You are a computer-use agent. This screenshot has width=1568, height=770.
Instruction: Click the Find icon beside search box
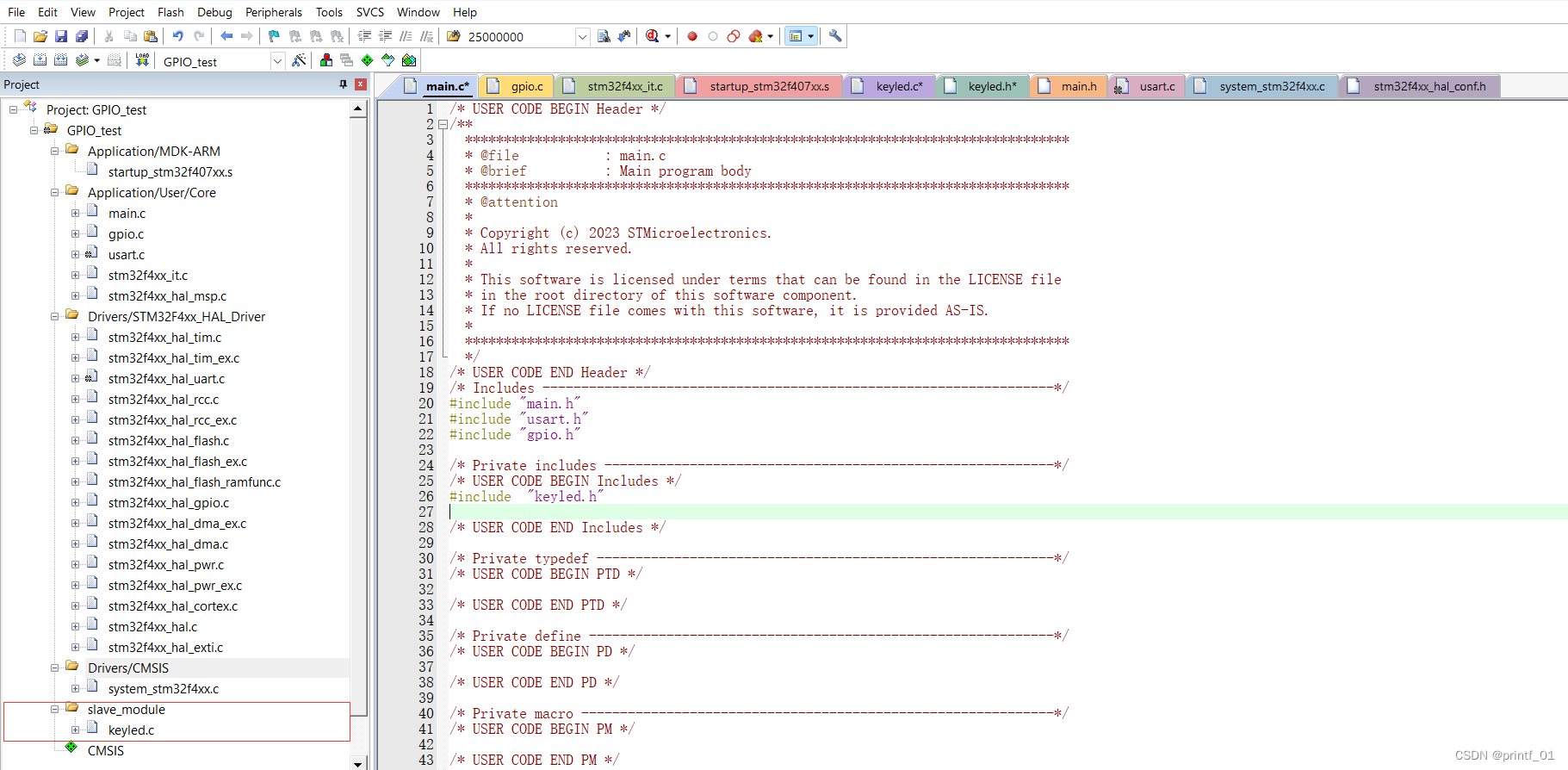[x=604, y=36]
